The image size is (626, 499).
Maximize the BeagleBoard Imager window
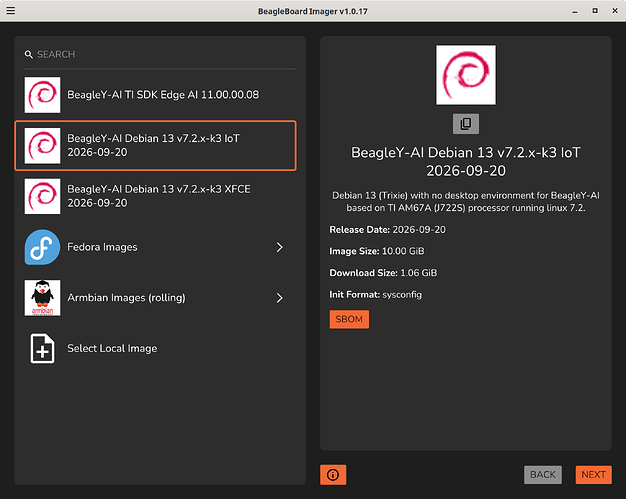pyautogui.click(x=595, y=11)
